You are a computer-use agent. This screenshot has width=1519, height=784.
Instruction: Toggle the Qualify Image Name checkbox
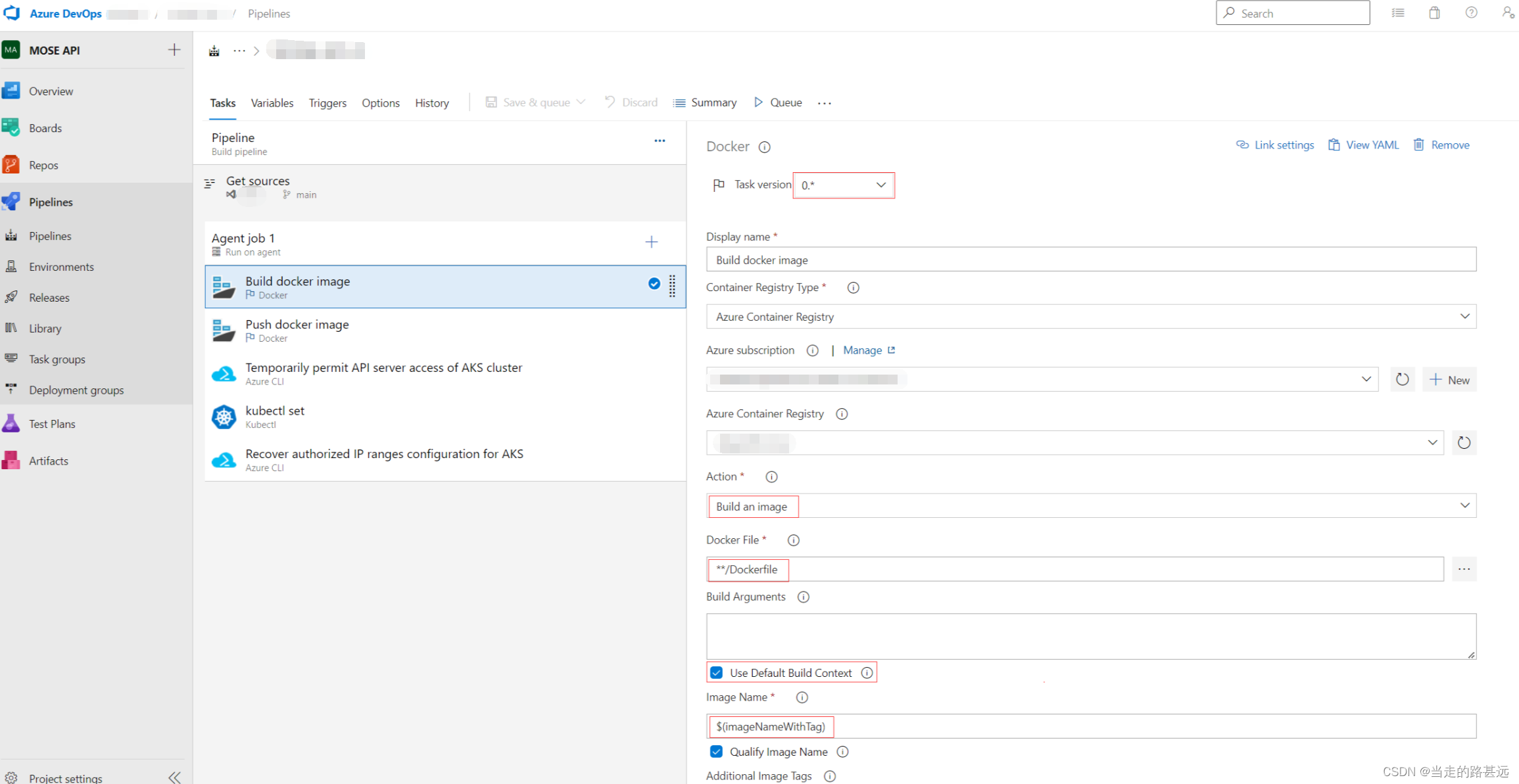point(717,751)
